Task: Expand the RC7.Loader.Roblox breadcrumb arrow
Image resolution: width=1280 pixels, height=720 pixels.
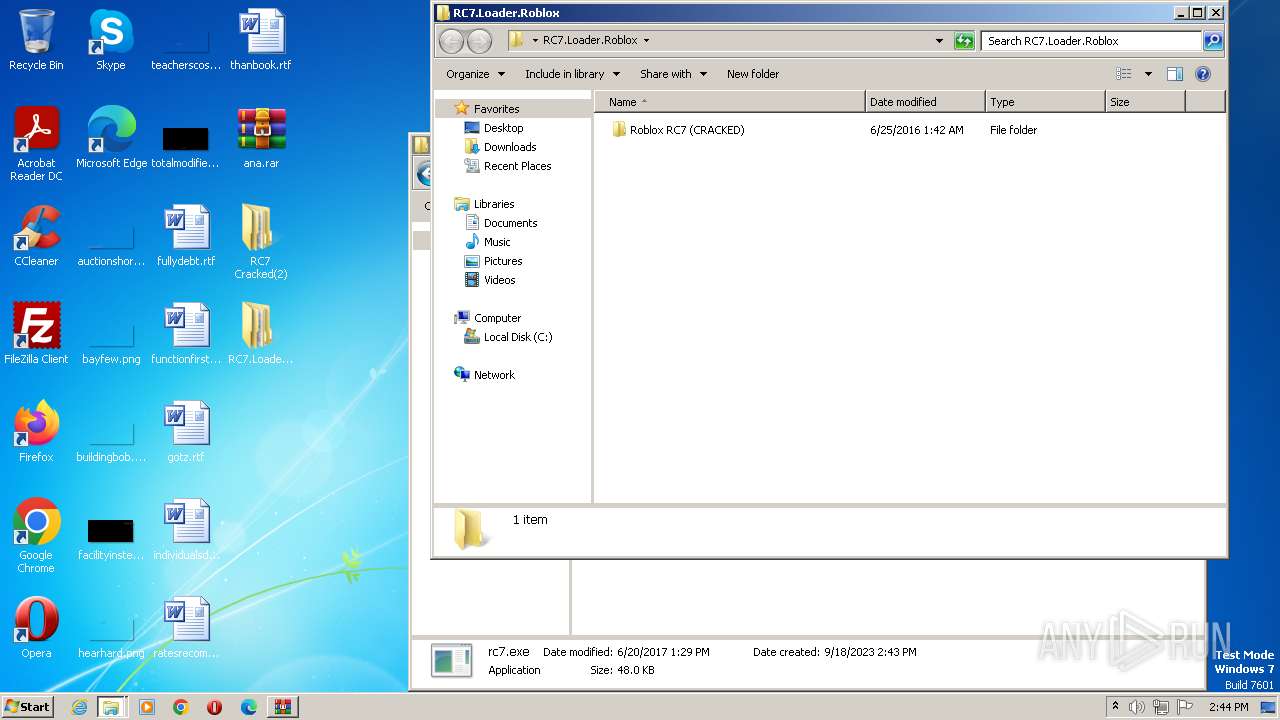Action: (x=646, y=41)
